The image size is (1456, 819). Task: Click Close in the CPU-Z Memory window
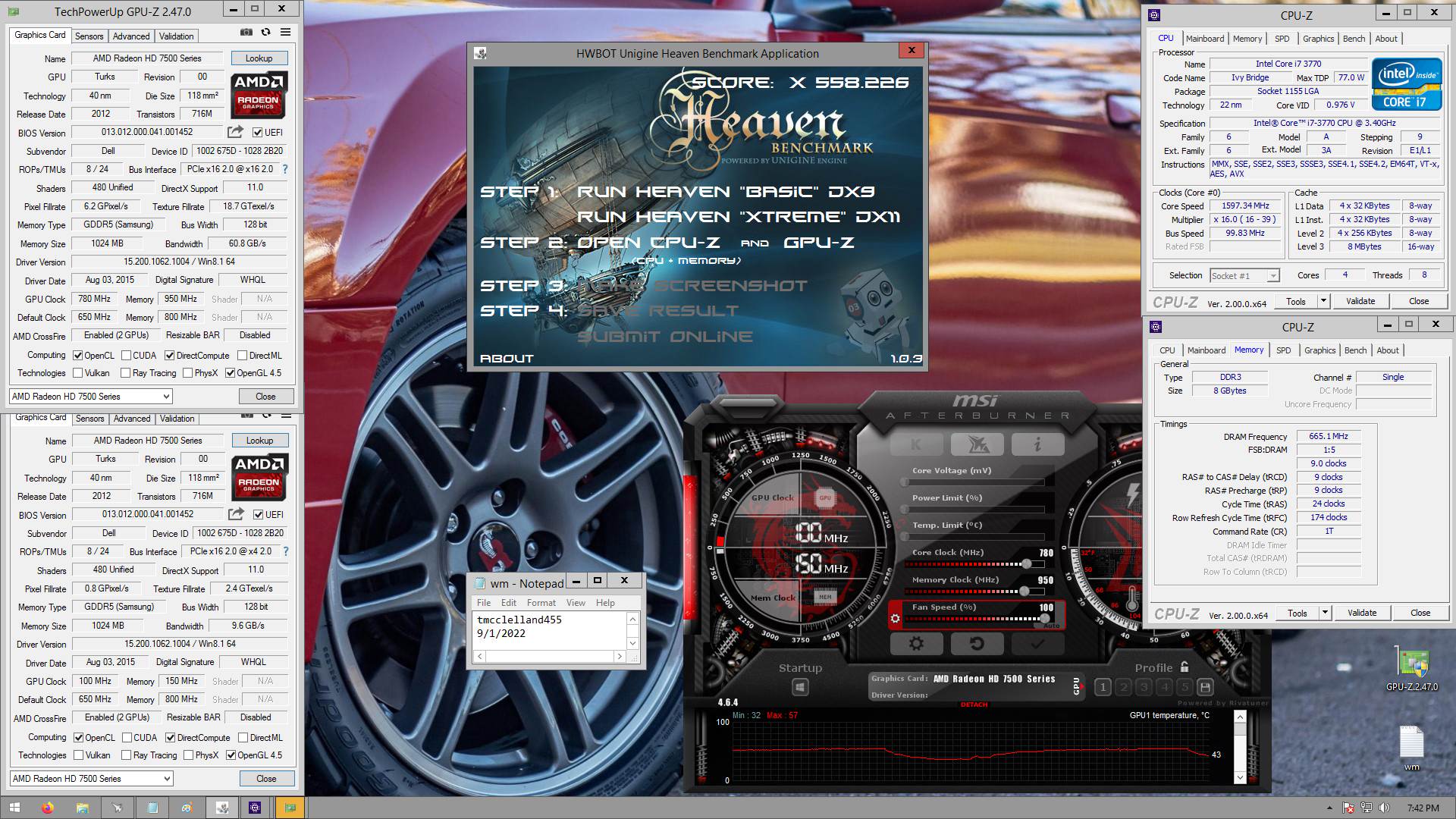[1420, 613]
